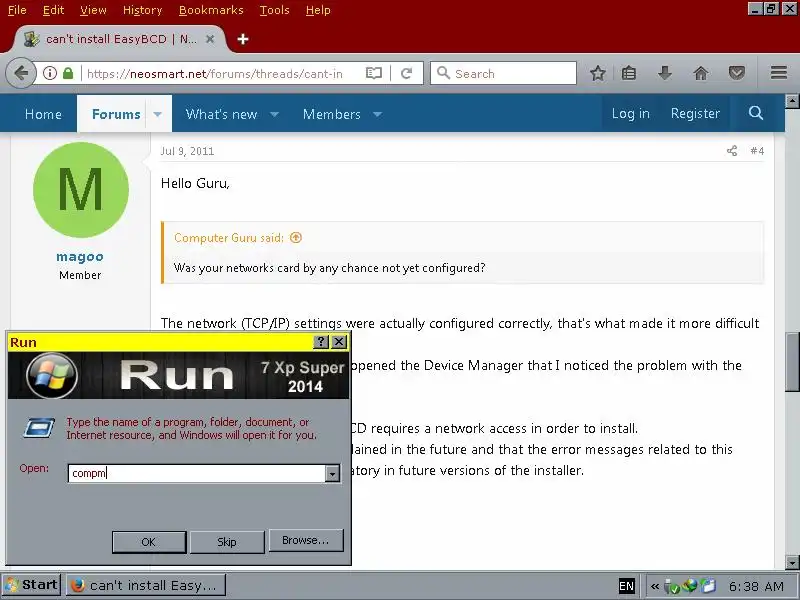Click the page vertical scrollbar thumb
The image size is (800, 600).
(x=792, y=362)
